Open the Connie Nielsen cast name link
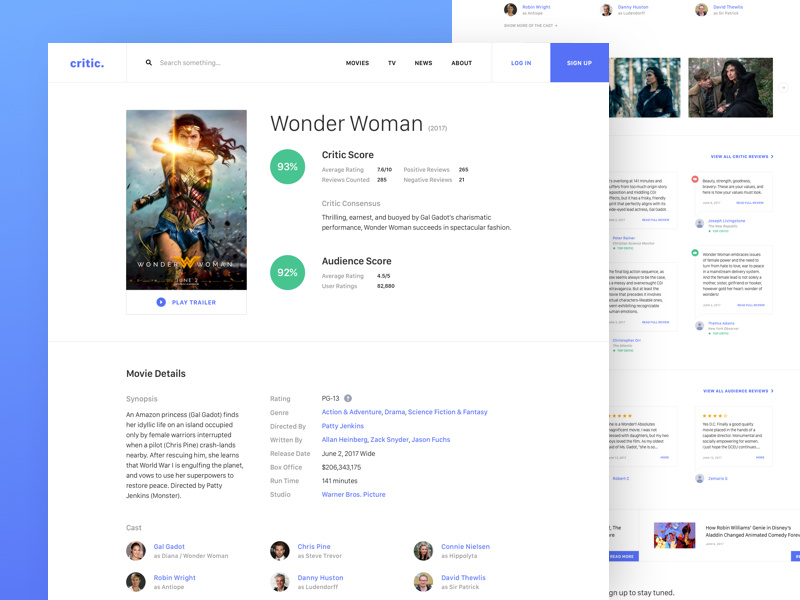The width and height of the screenshot is (800, 600). (465, 546)
